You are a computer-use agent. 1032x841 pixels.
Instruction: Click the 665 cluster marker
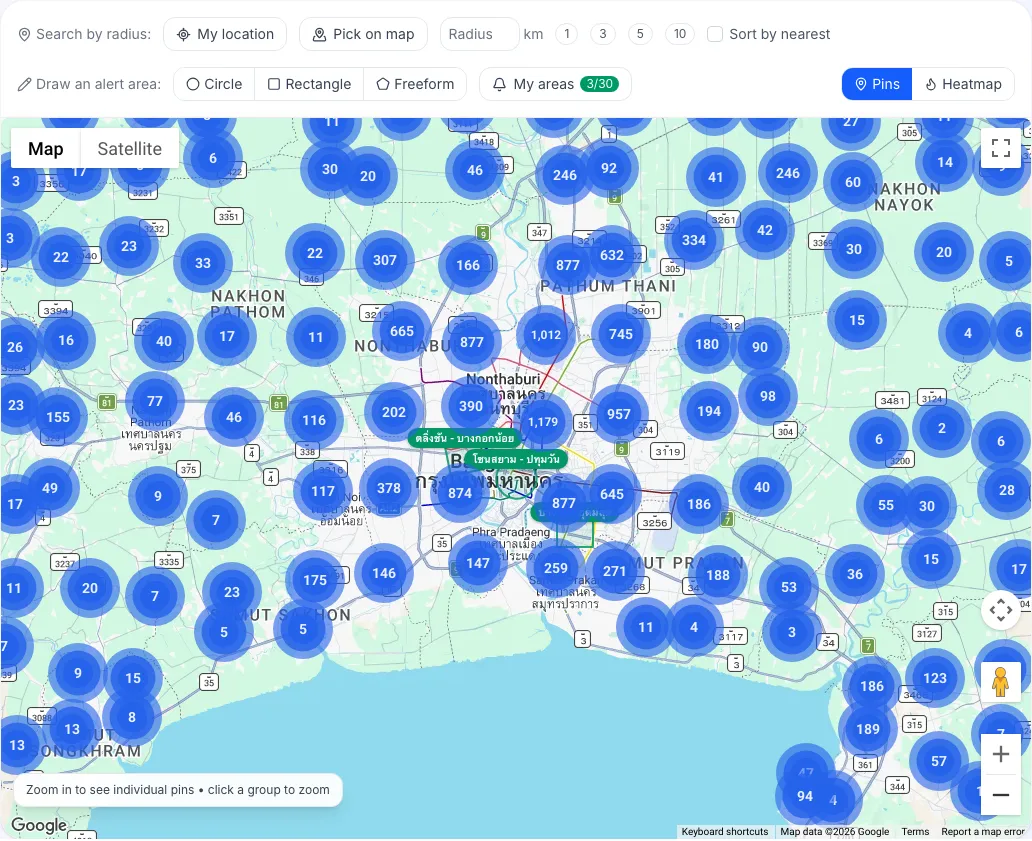point(401,331)
